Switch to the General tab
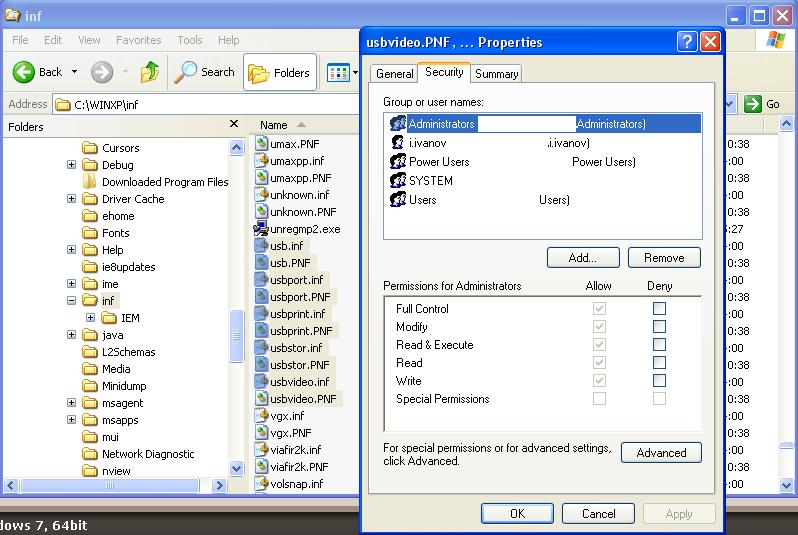Image resolution: width=798 pixels, height=535 pixels. 394,74
